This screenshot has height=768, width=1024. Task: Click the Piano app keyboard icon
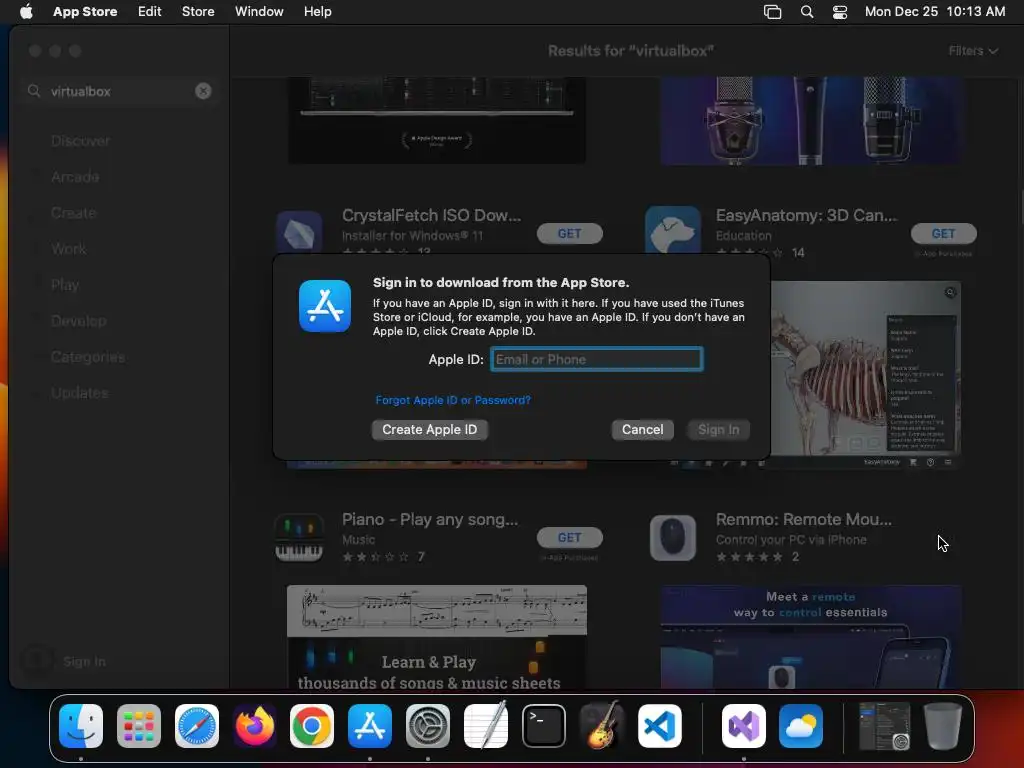click(299, 538)
